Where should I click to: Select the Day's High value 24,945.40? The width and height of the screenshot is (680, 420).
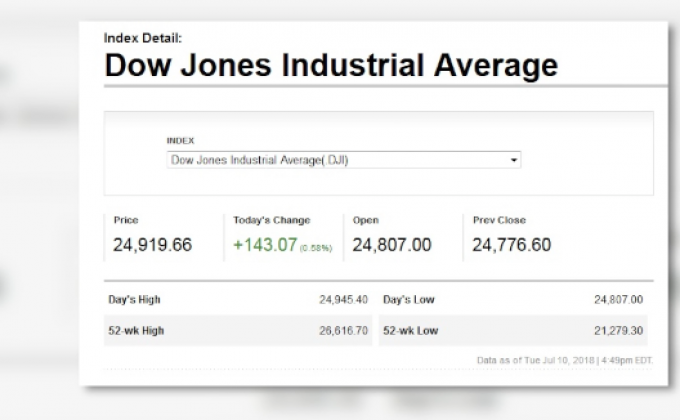344,299
